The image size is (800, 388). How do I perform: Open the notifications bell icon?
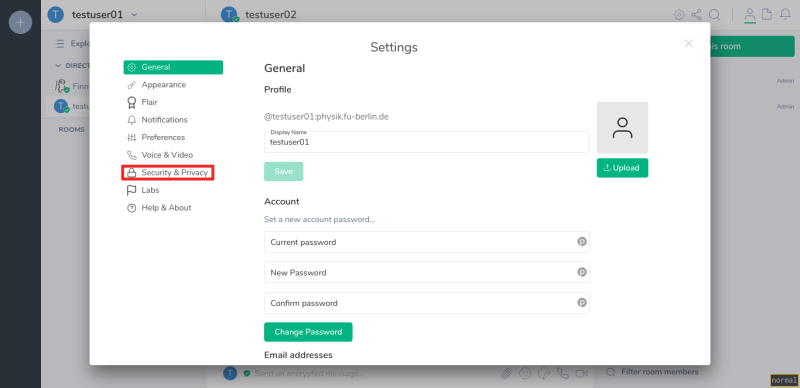785,15
